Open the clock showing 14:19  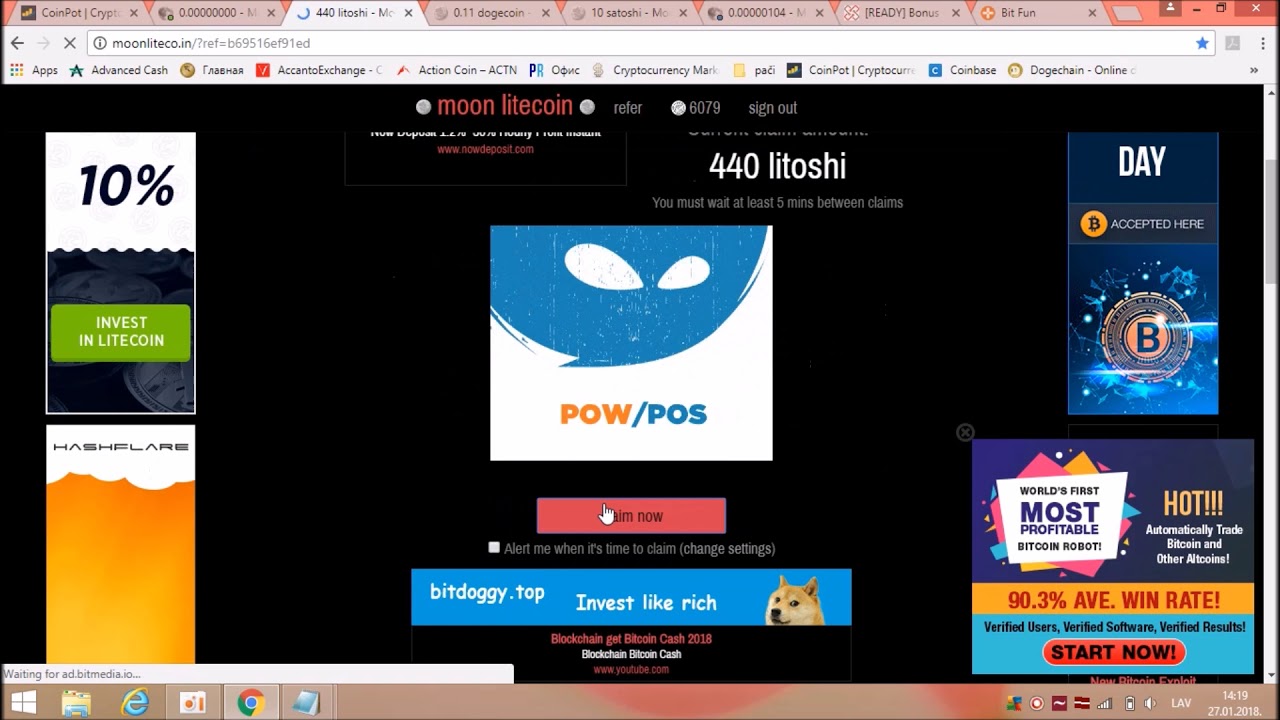1234,703
